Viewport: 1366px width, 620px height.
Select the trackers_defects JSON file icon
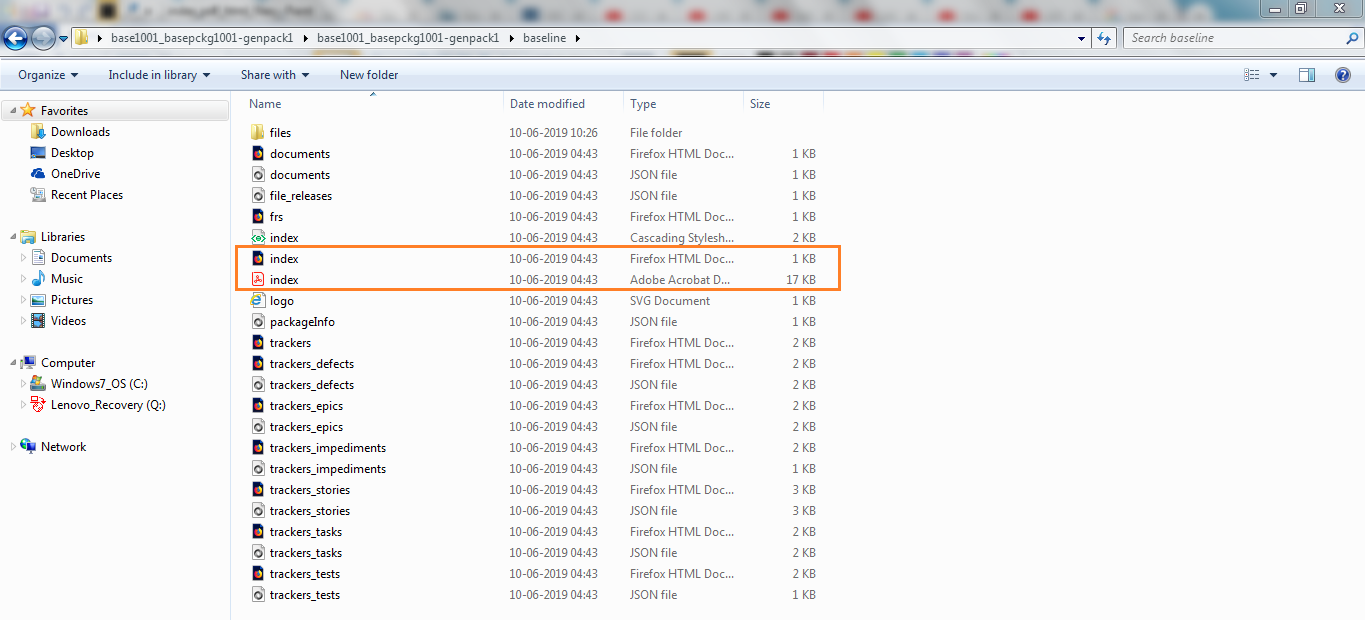pos(257,385)
